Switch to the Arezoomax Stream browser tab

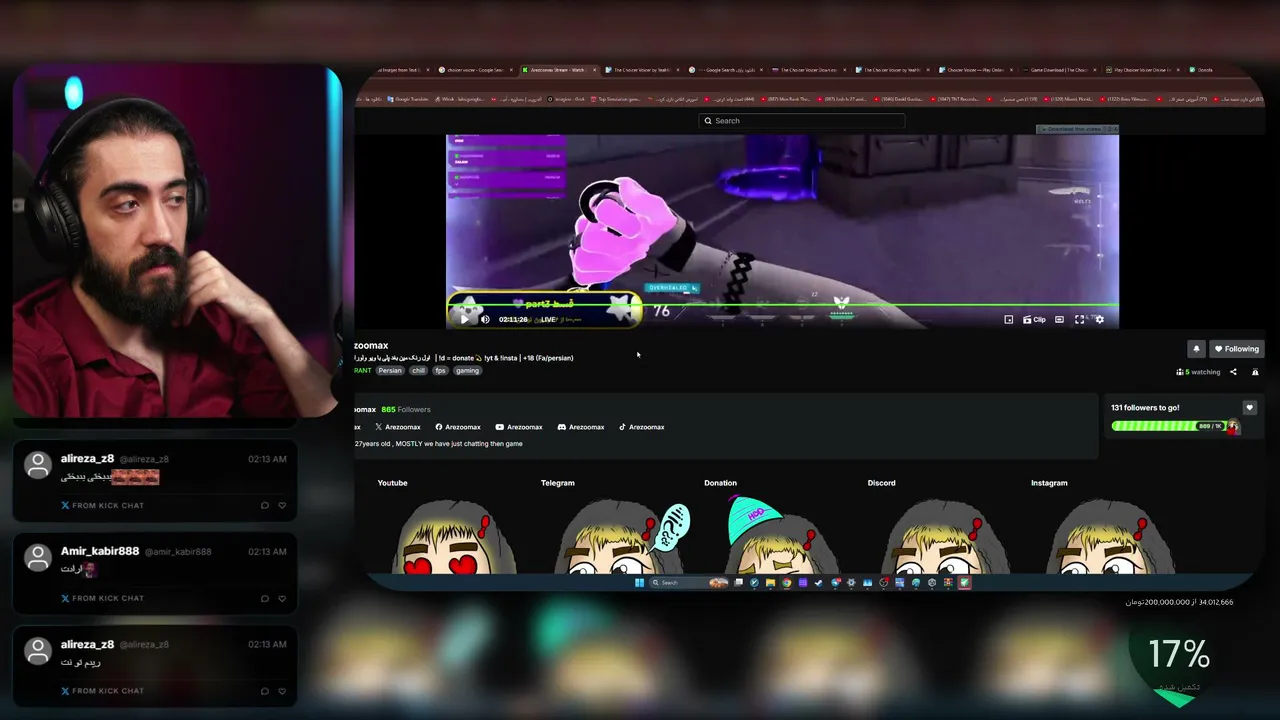558,70
